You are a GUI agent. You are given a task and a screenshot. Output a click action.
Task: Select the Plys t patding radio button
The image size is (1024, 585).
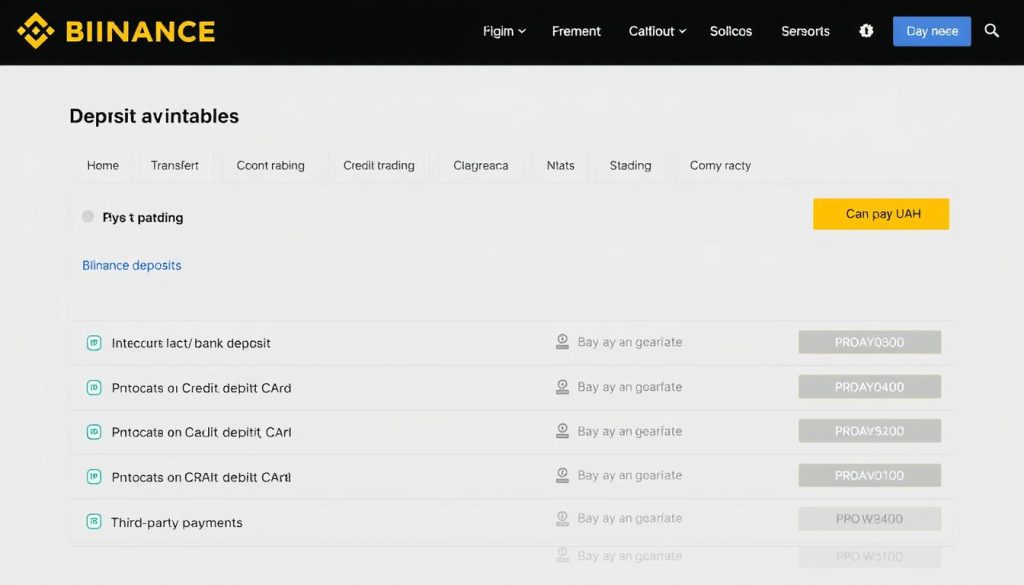(x=88, y=217)
